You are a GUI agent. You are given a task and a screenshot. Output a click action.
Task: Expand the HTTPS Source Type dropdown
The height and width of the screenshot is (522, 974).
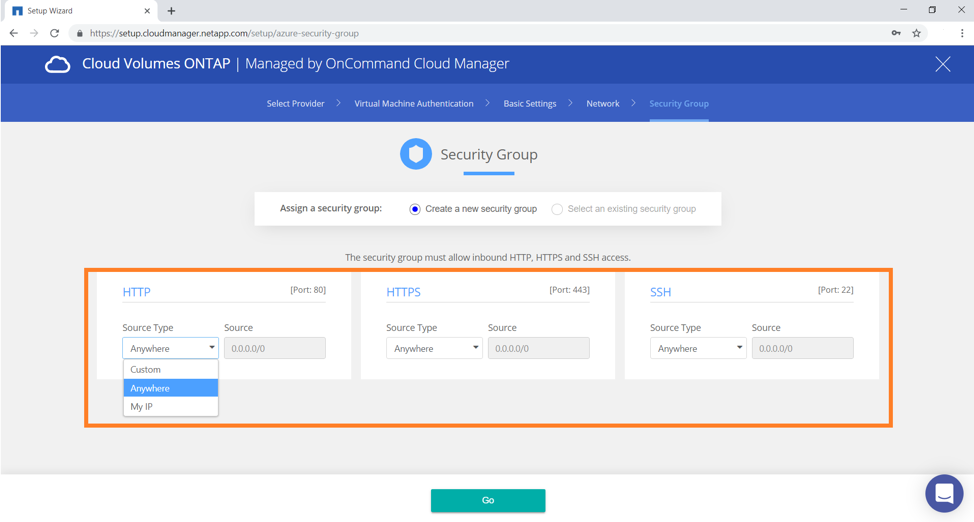click(x=434, y=348)
